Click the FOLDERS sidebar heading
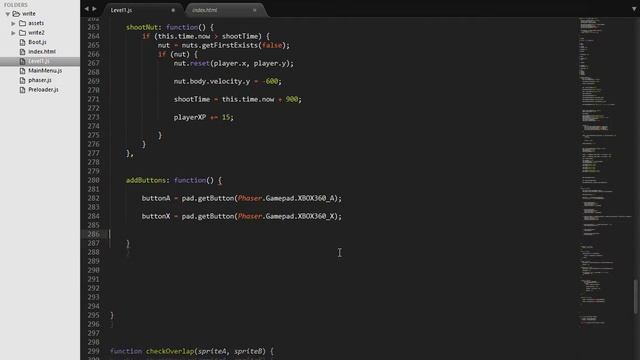Screen dimensions: 640x360 pos(16,5)
